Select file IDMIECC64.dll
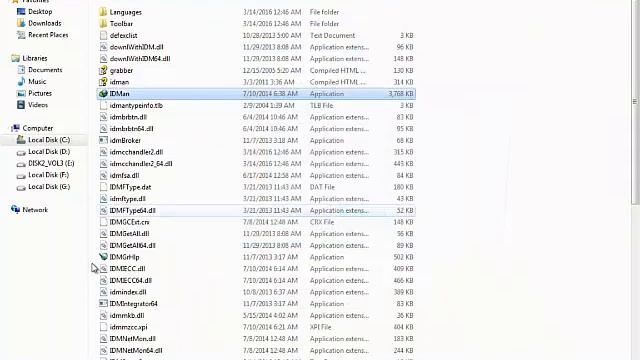The height and width of the screenshot is (360, 640). tap(131, 280)
